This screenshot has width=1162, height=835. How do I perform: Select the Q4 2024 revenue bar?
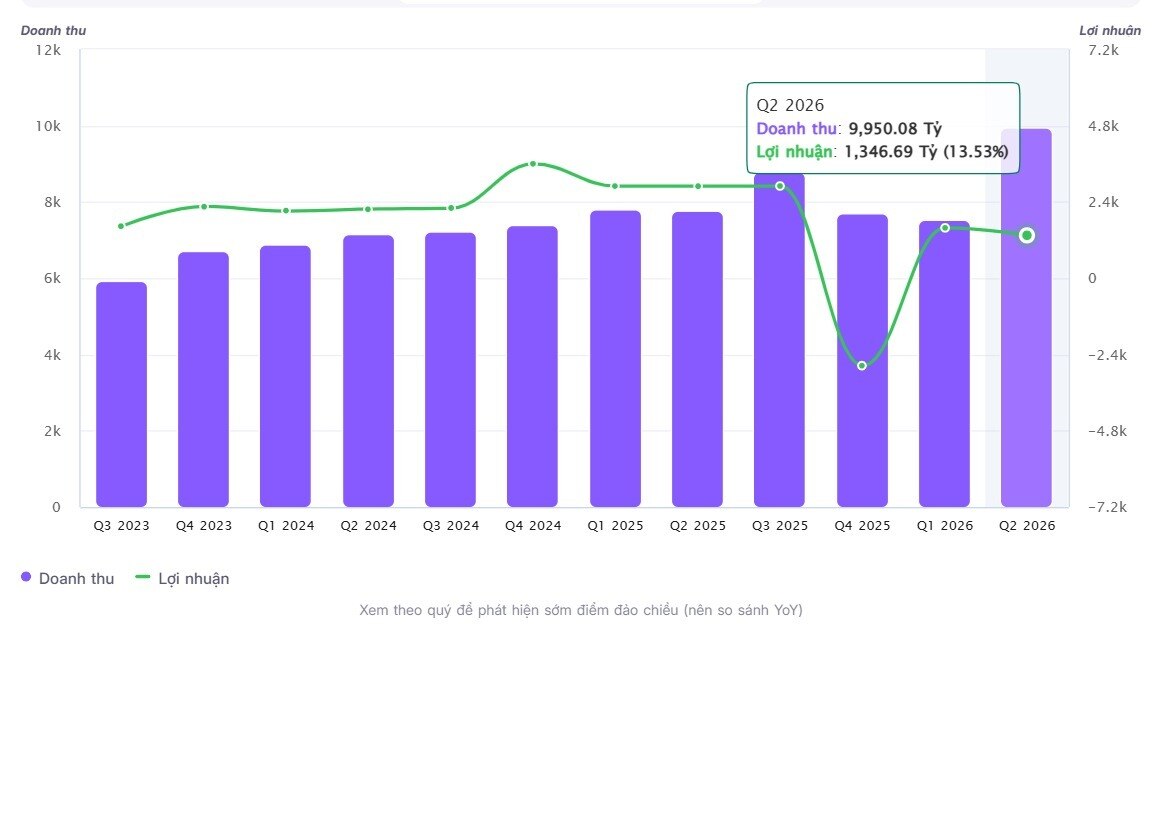pyautogui.click(x=532, y=367)
